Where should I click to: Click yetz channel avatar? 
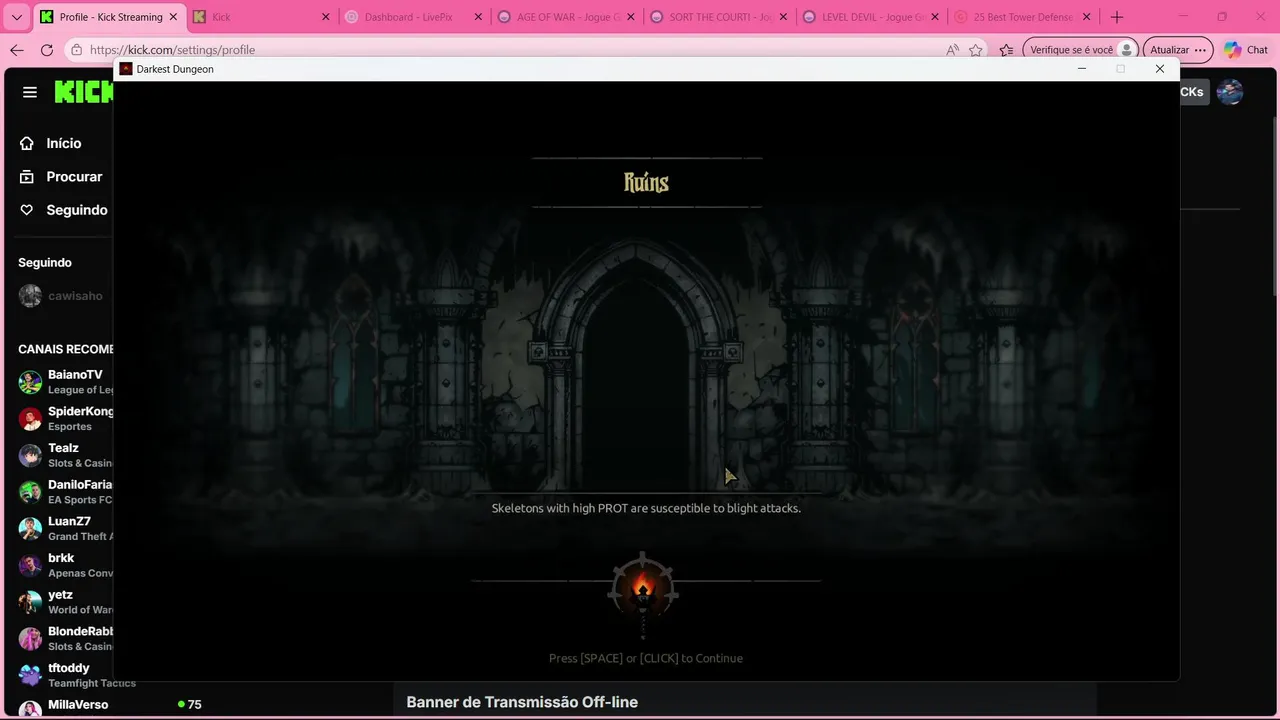(x=30, y=602)
